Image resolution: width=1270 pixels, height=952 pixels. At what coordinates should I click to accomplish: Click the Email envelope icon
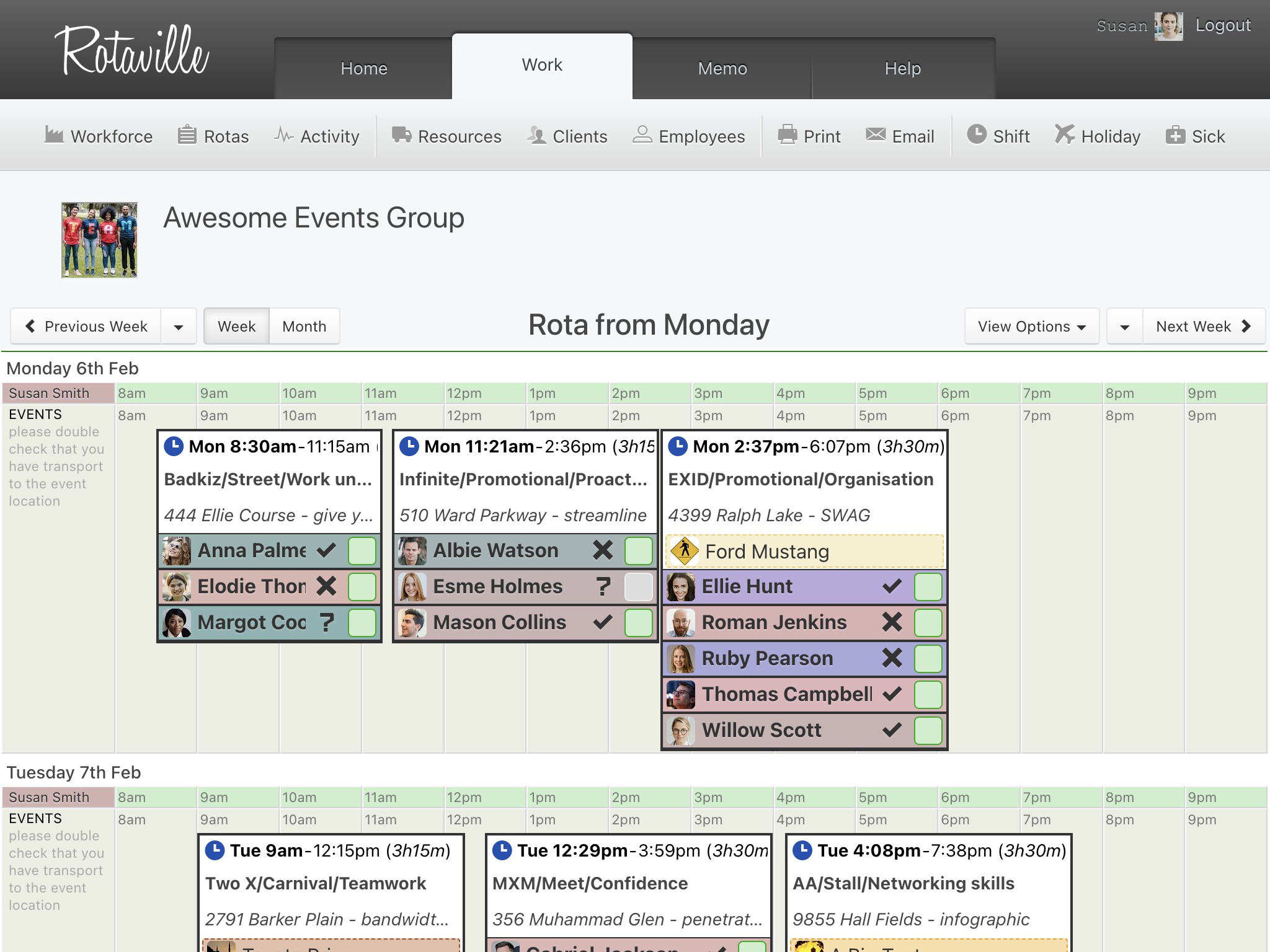[x=876, y=135]
